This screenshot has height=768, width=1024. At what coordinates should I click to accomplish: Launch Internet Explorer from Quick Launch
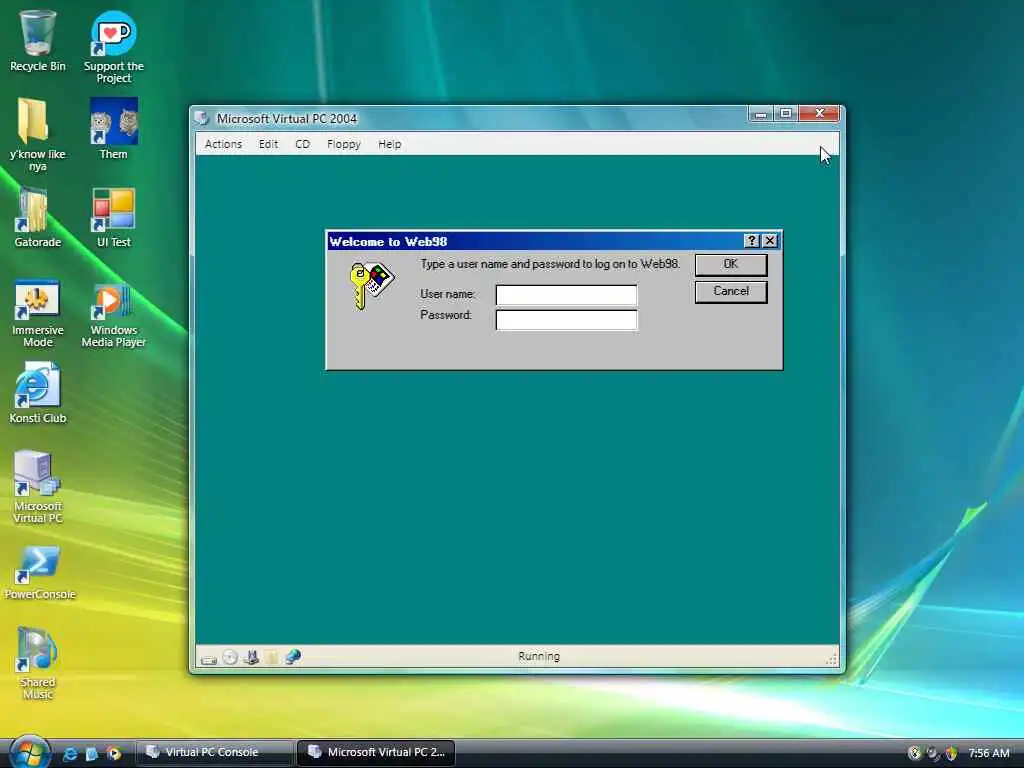click(x=69, y=754)
